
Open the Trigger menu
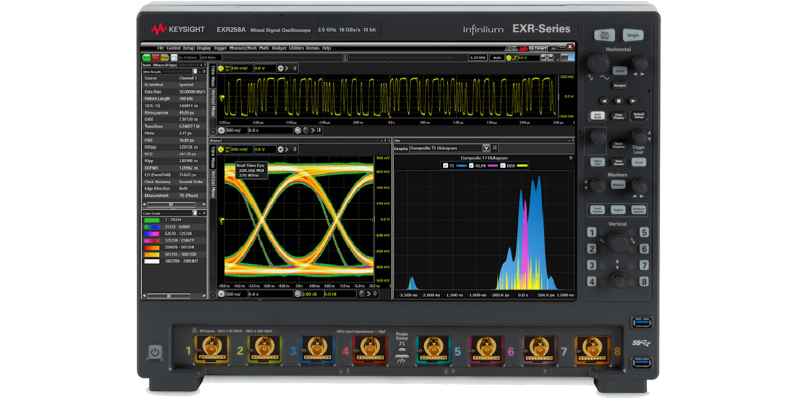(x=220, y=47)
